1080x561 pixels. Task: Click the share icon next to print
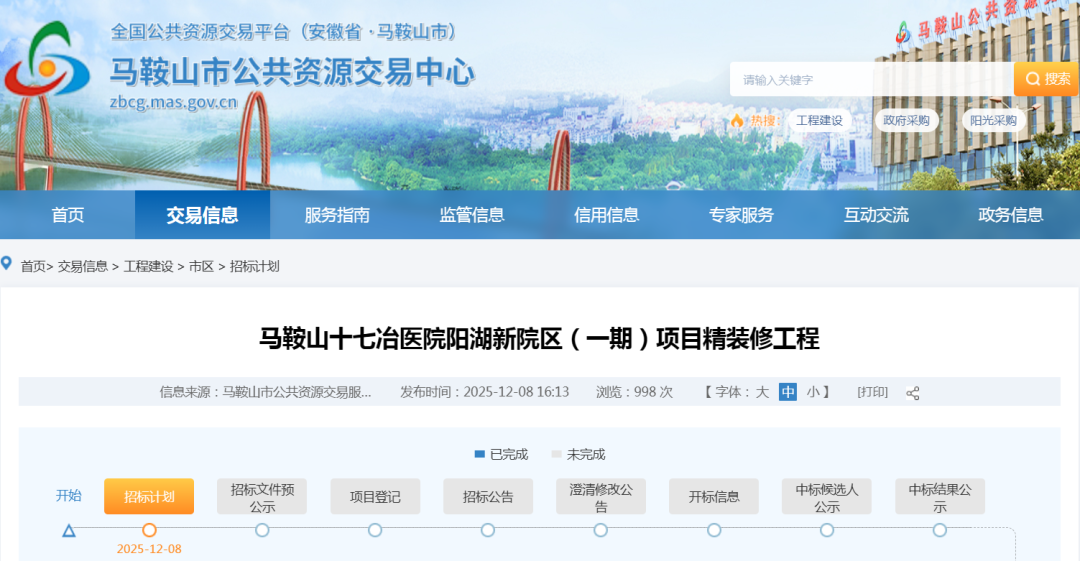click(x=913, y=393)
